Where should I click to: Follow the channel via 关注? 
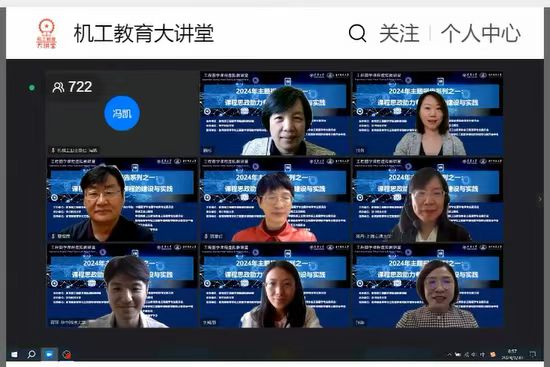399,34
